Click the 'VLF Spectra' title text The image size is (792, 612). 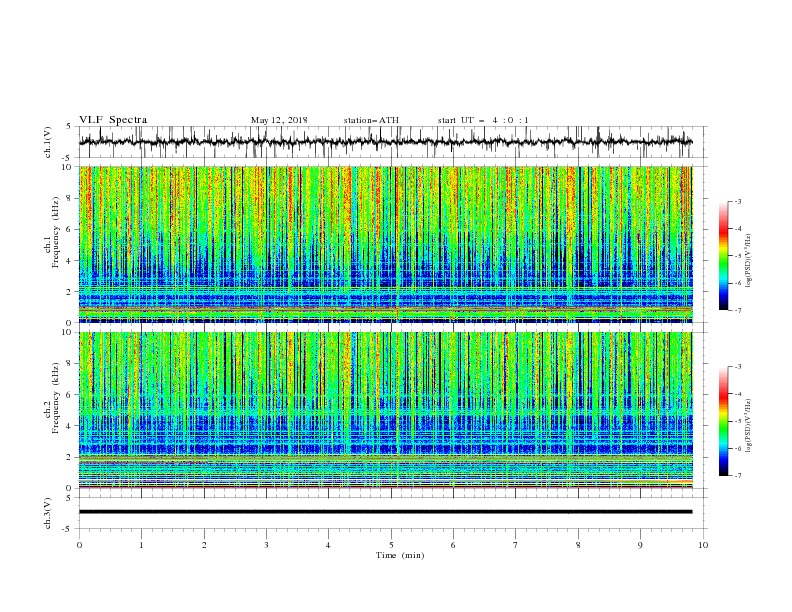113,120
